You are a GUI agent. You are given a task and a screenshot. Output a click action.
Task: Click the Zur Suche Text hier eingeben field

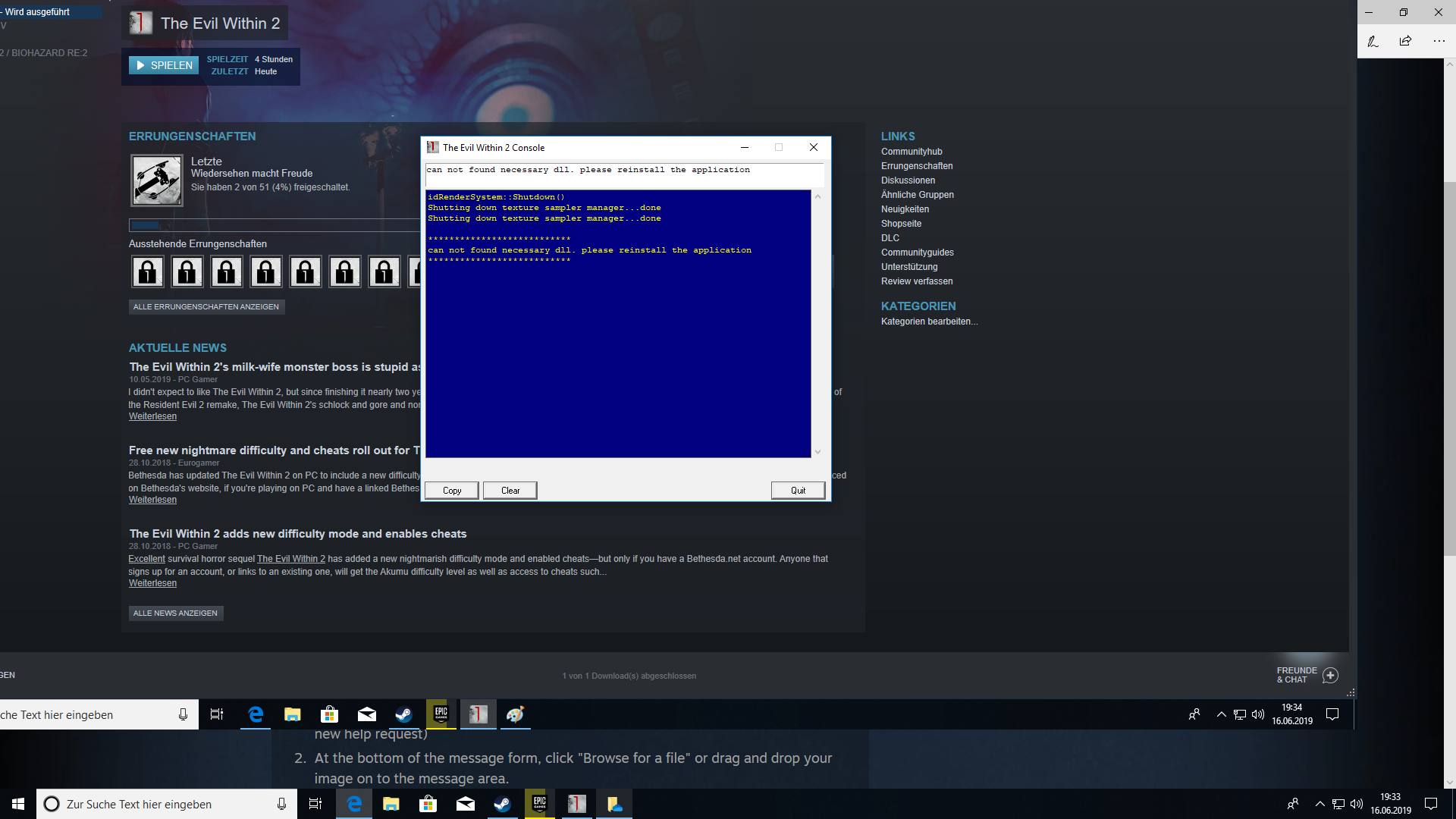coord(165,804)
